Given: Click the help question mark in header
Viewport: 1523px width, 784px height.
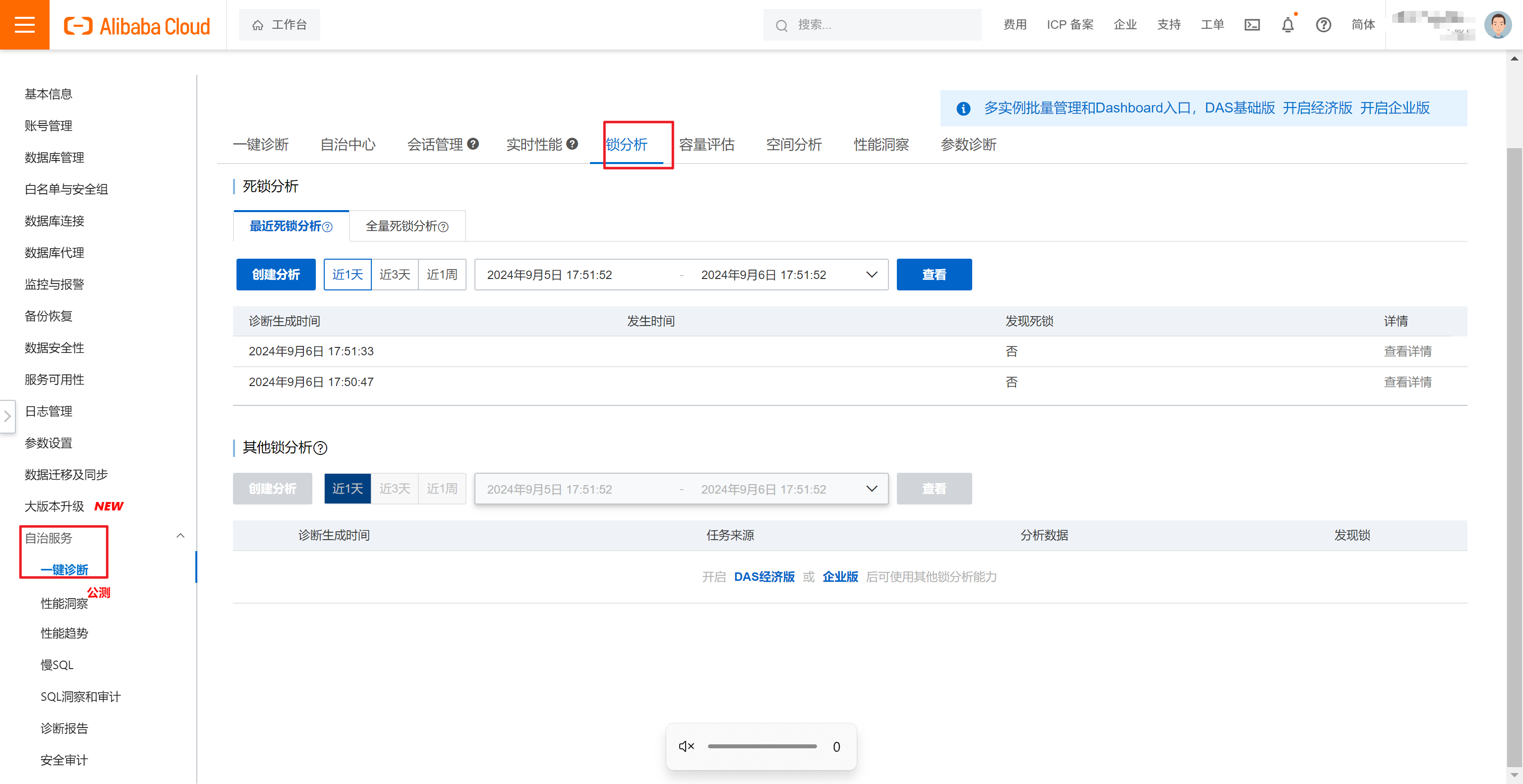Looking at the screenshot, I should coord(1323,25).
